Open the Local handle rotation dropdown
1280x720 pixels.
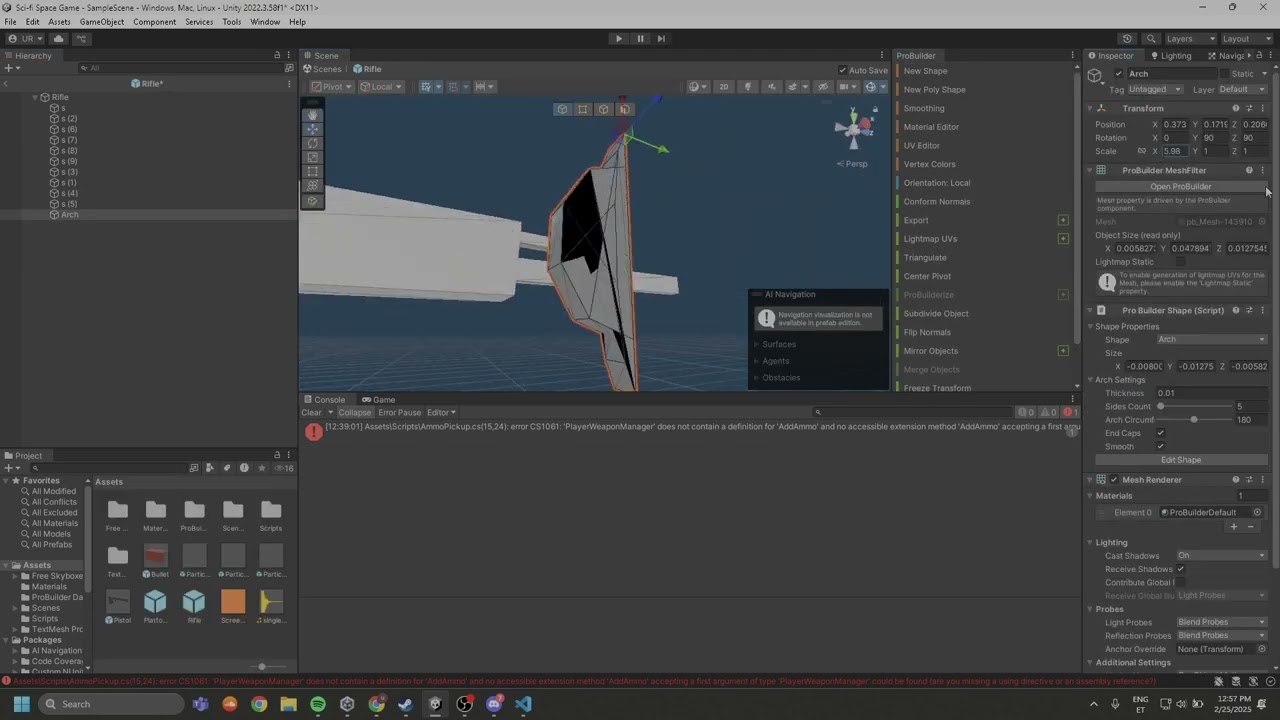click(381, 86)
